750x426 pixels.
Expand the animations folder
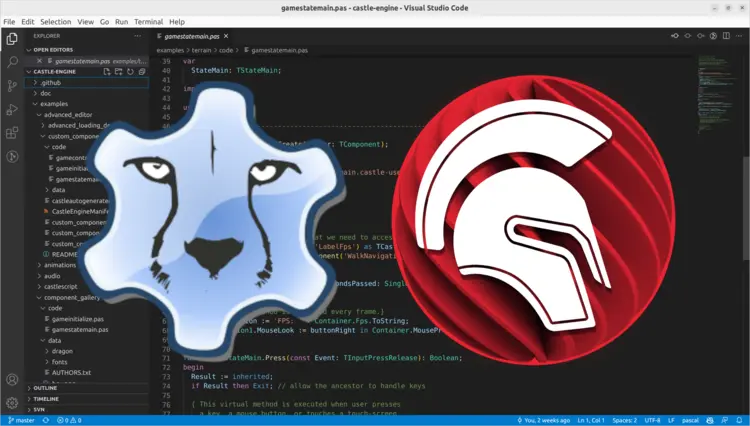tap(60, 265)
